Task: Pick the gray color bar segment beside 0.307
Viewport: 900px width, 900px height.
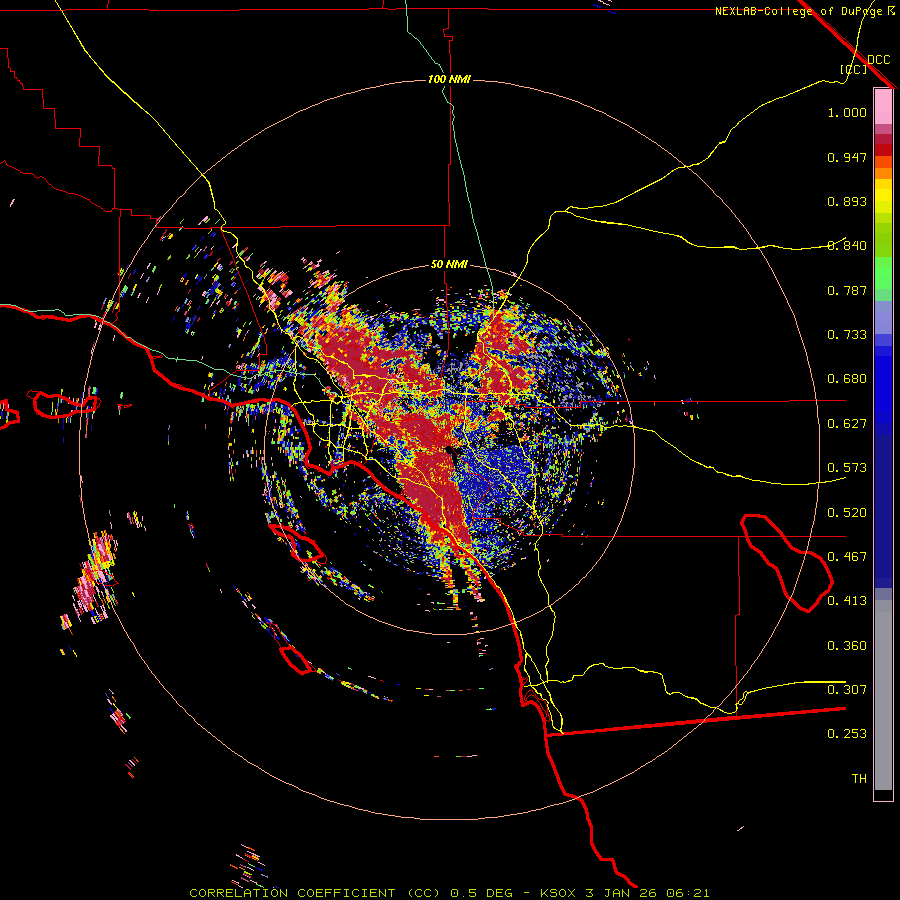Action: click(883, 695)
